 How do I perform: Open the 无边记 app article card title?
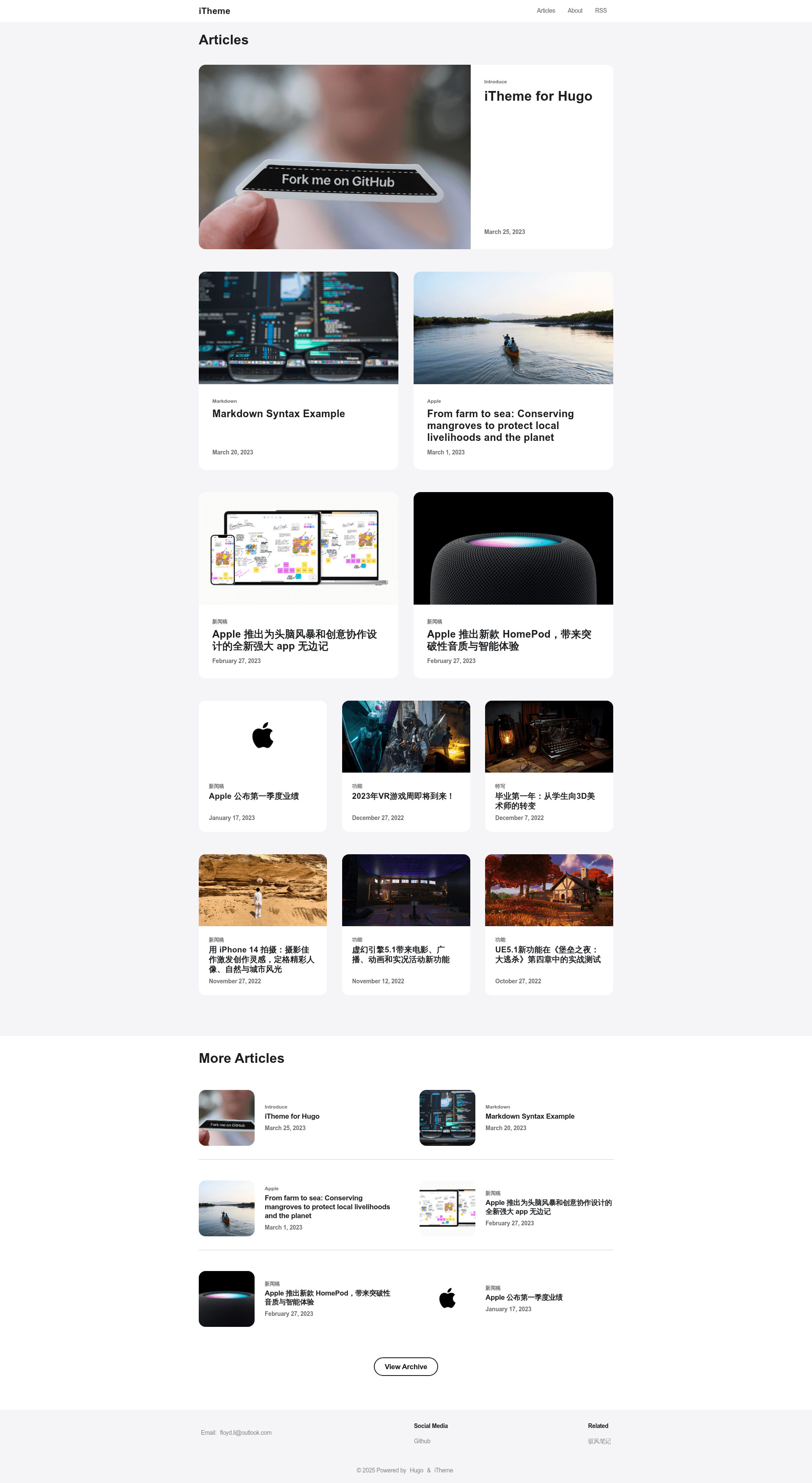(294, 640)
